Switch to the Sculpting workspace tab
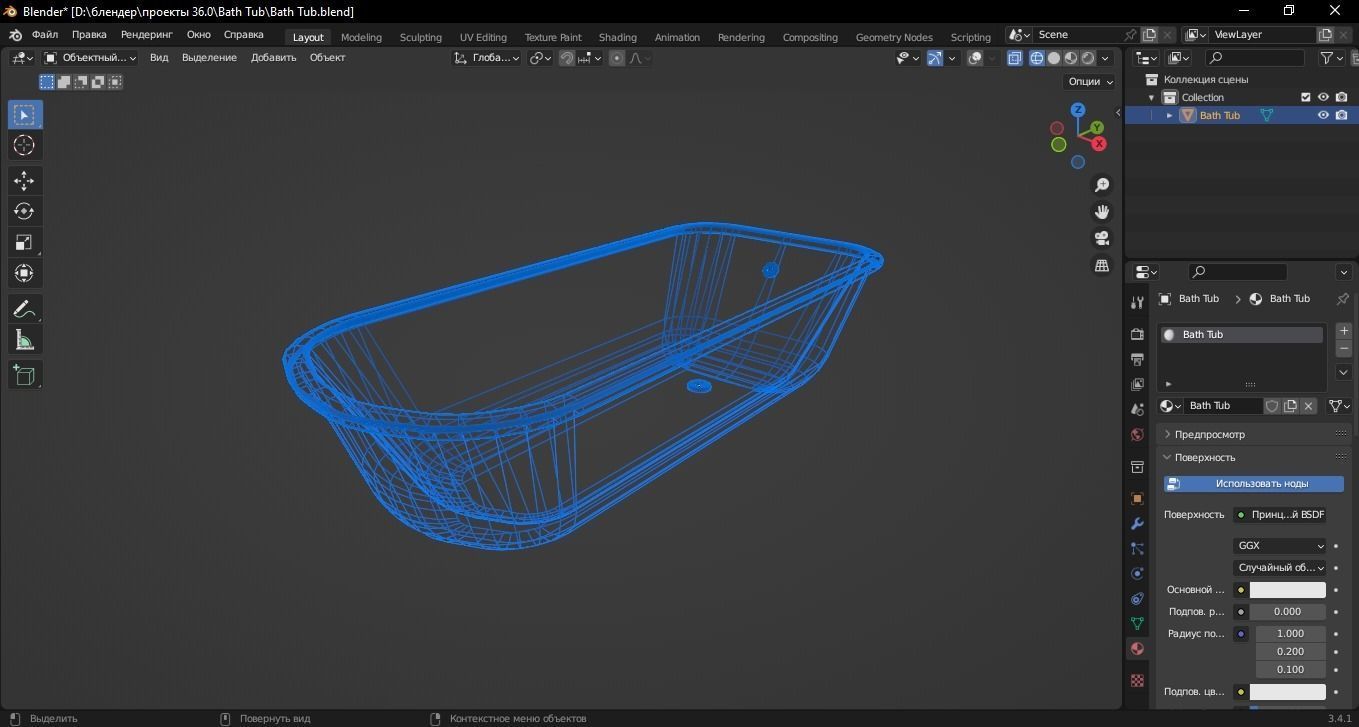The image size is (1359, 727). 420,37
